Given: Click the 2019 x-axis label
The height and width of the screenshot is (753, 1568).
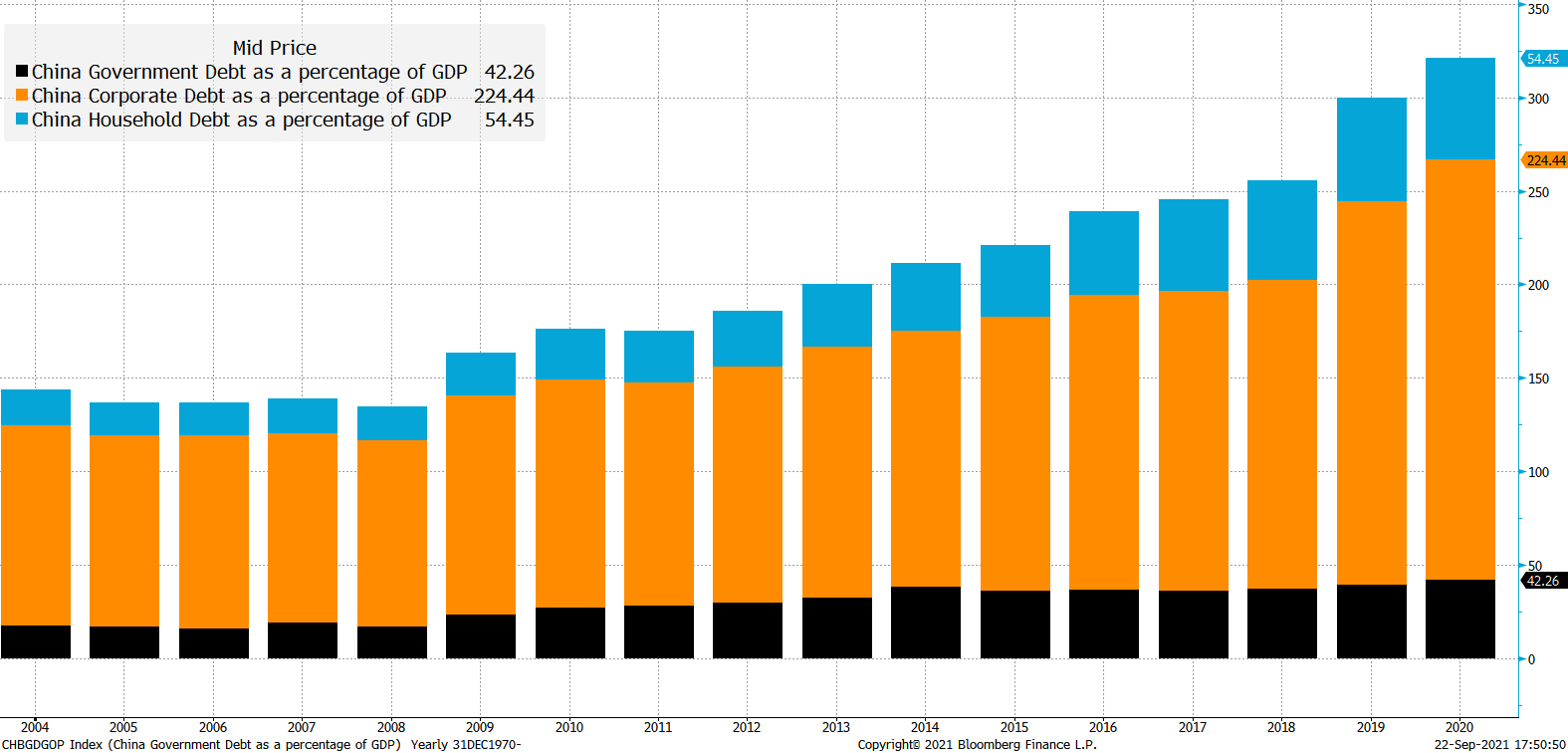Looking at the screenshot, I should click(x=1371, y=727).
